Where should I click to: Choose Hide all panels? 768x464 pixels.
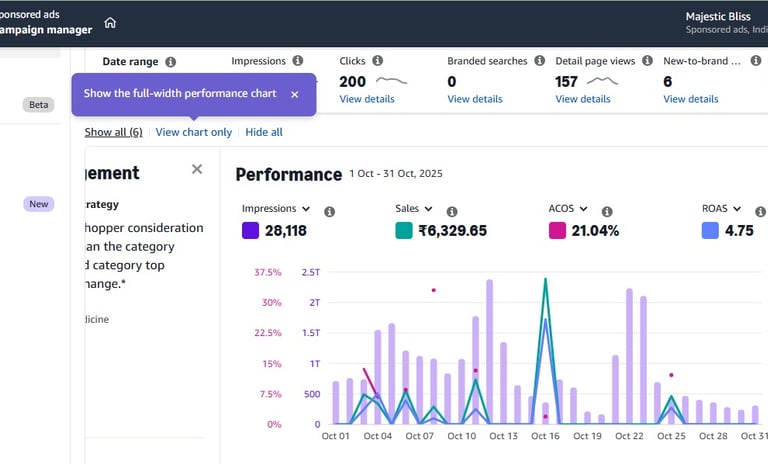[x=264, y=132]
